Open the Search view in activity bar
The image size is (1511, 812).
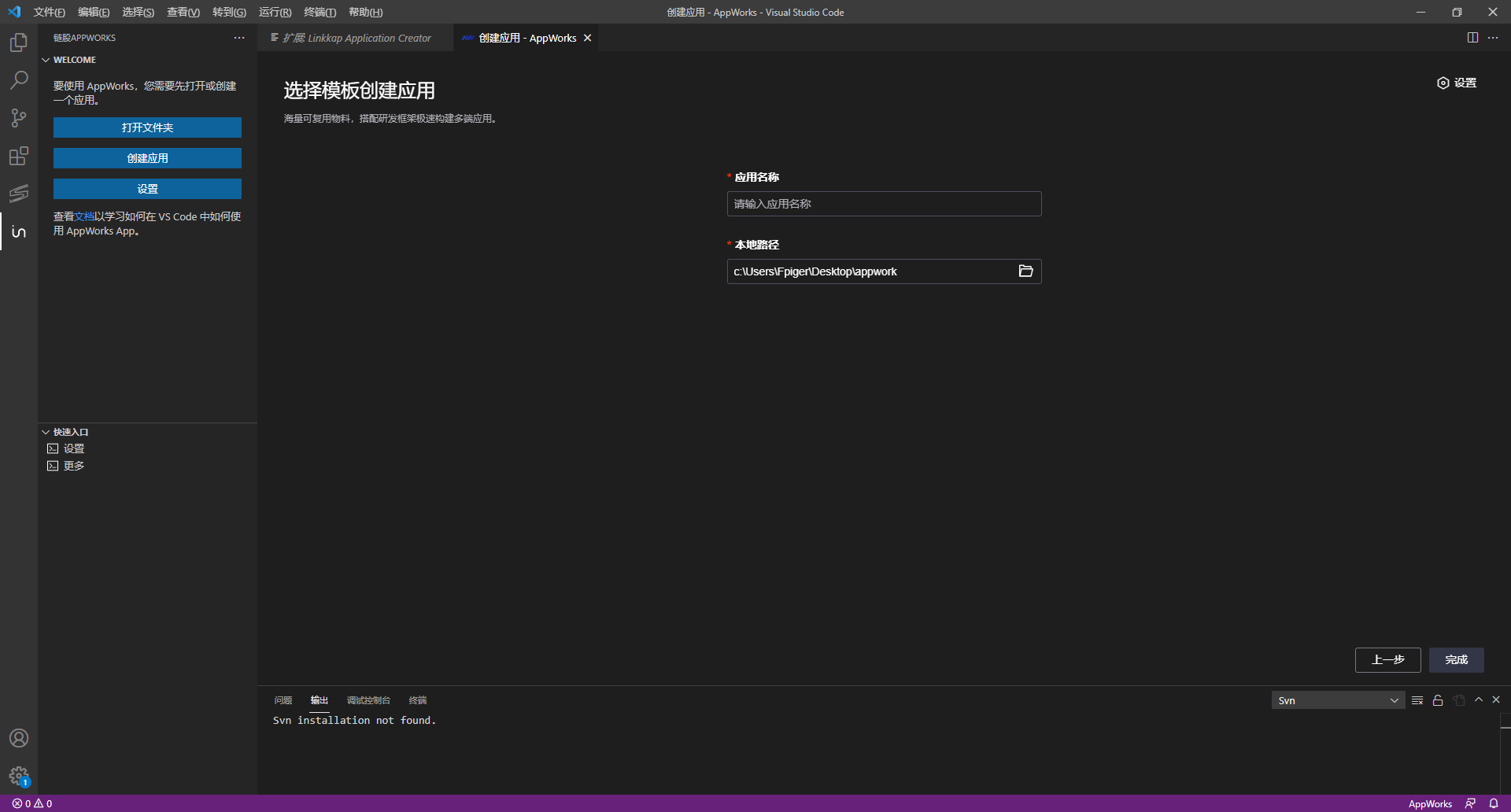19,80
